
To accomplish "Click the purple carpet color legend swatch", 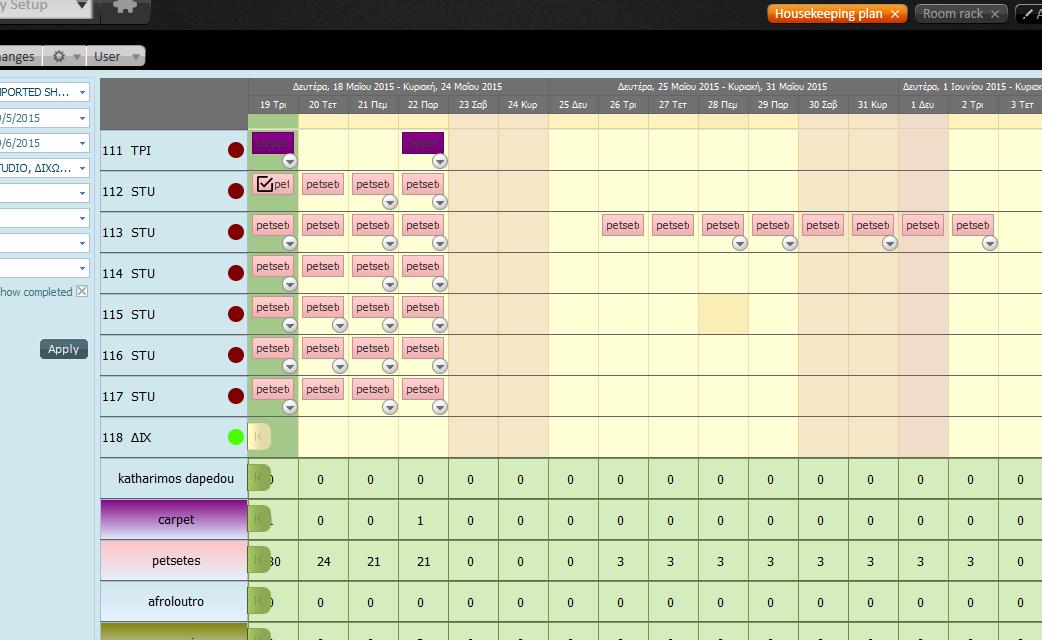I will click(x=175, y=520).
